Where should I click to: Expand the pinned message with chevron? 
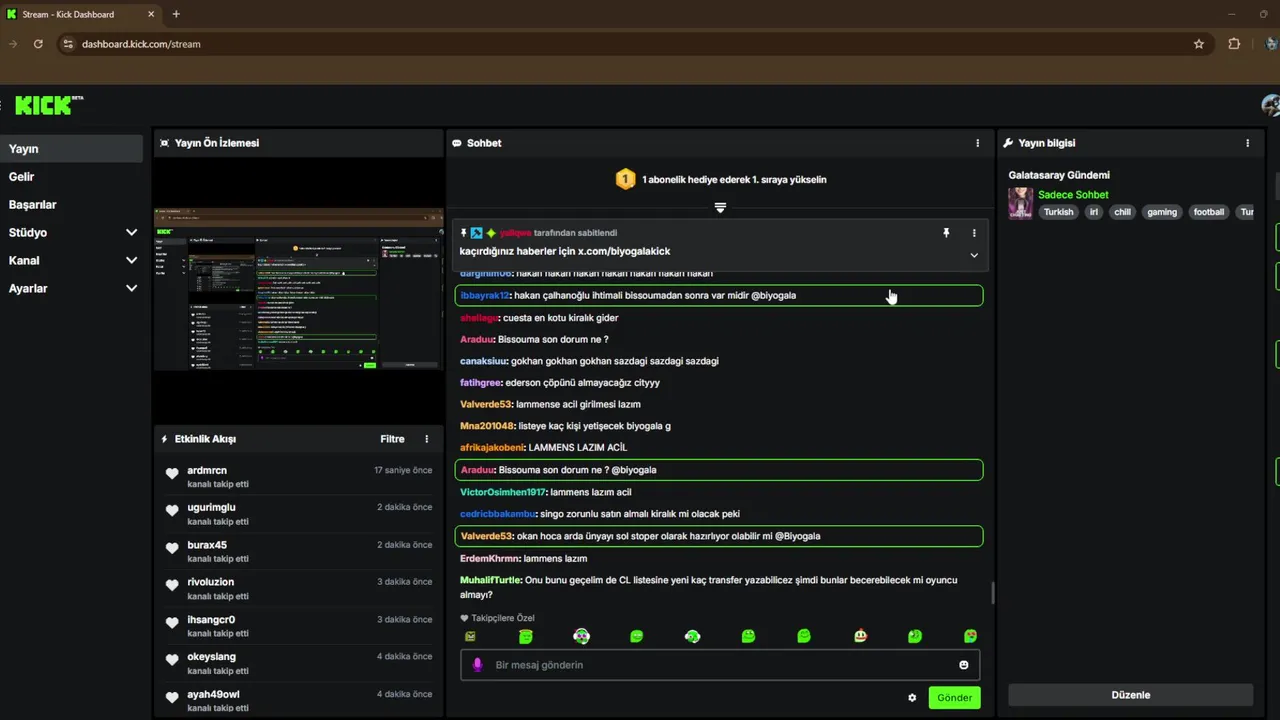coord(974,255)
